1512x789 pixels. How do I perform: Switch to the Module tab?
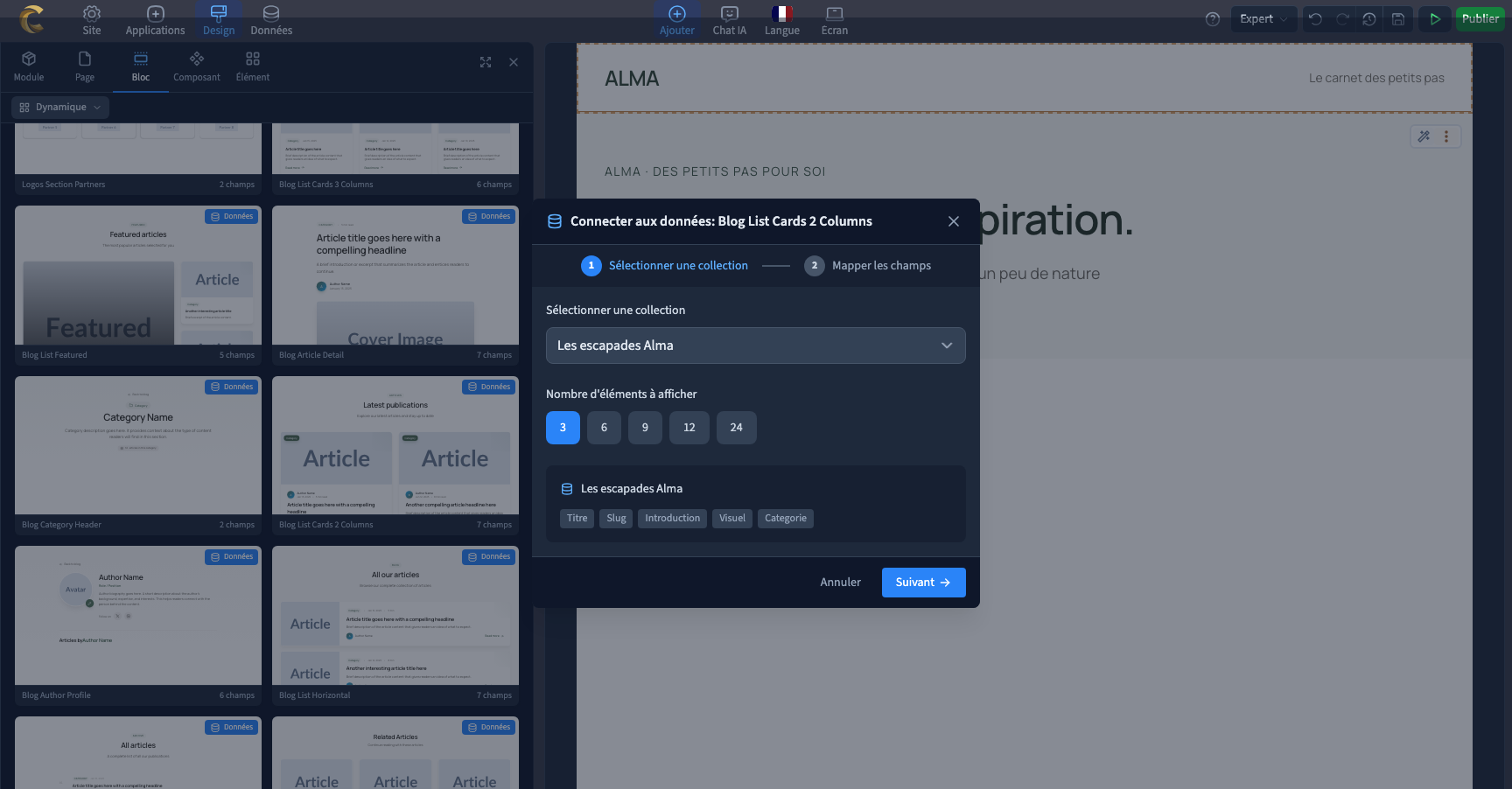[x=29, y=66]
